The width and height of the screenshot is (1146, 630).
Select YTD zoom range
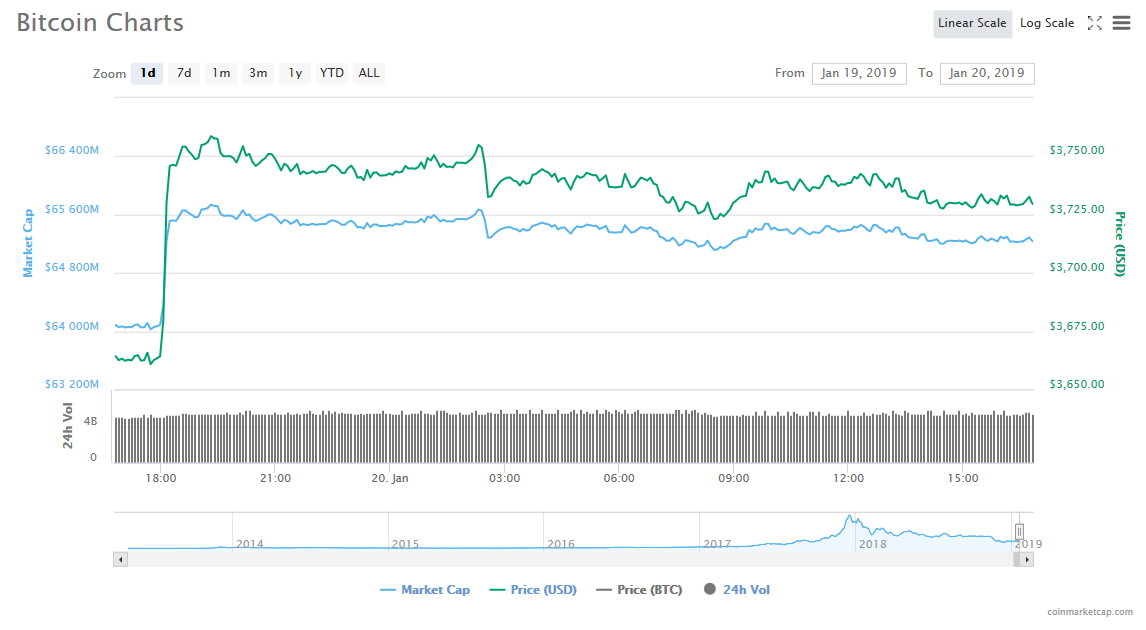(332, 73)
